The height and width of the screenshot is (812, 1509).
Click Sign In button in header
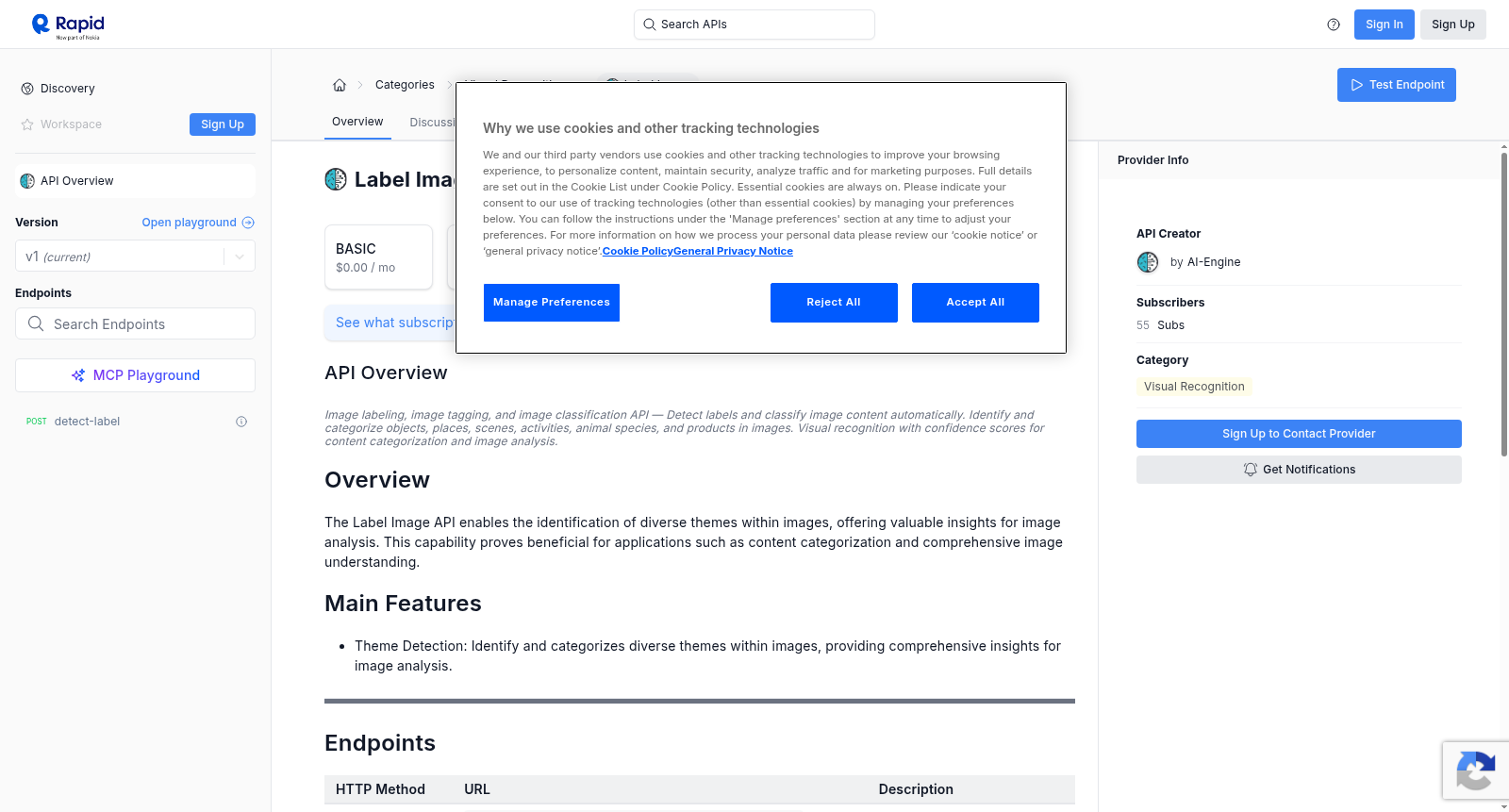click(1385, 25)
